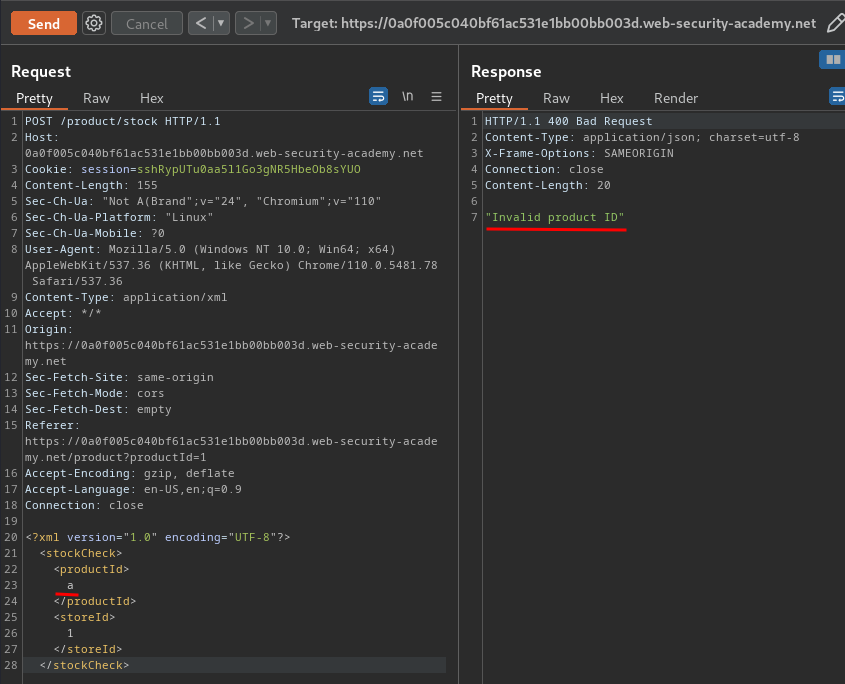Open the forward history dropdown arrow
845x684 pixels.
coord(268,23)
